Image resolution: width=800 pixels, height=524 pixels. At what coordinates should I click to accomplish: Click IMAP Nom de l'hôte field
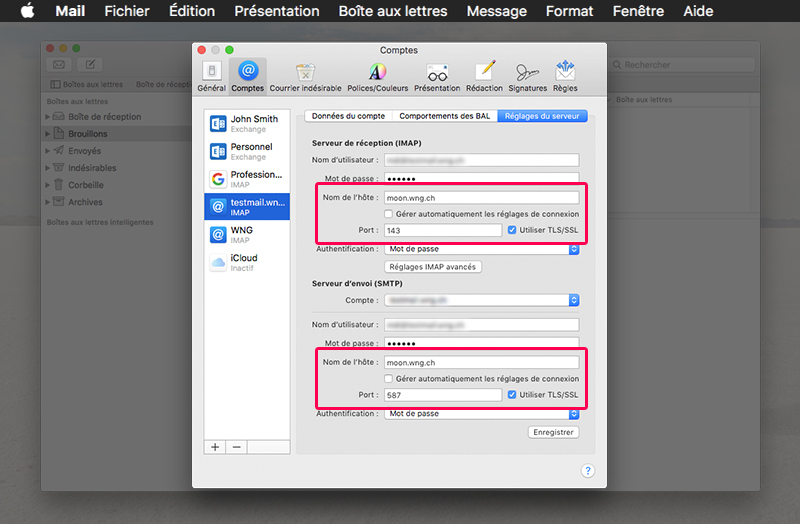pyautogui.click(x=482, y=197)
